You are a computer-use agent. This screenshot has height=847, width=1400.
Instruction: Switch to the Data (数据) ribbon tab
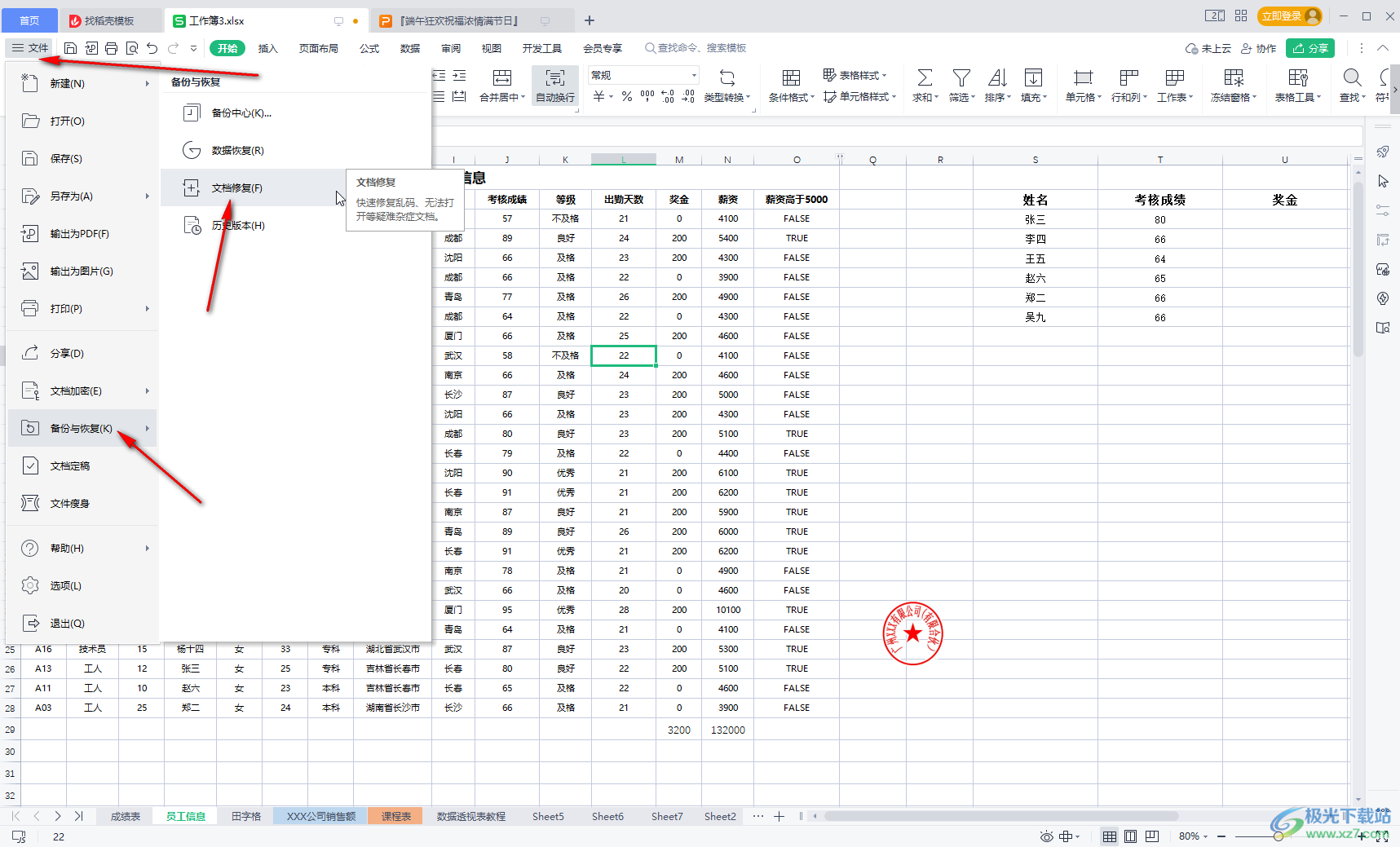pyautogui.click(x=410, y=48)
